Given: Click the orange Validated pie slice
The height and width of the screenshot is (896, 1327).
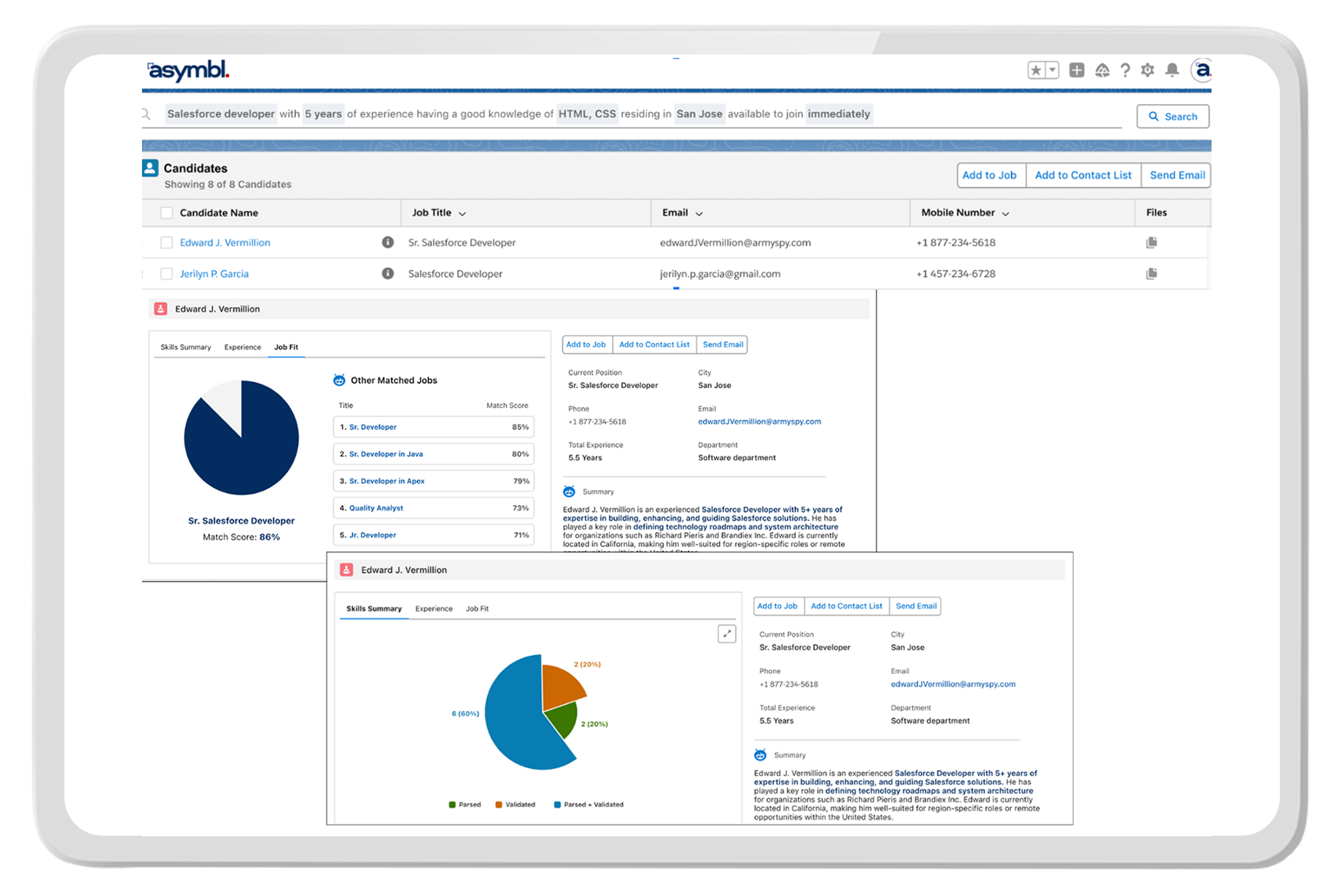Looking at the screenshot, I should point(561,686).
